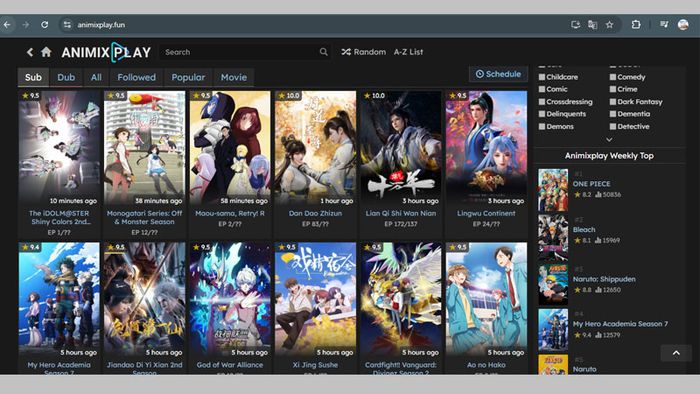
Task: Open the Lingwu Continent title link
Action: pos(486,213)
